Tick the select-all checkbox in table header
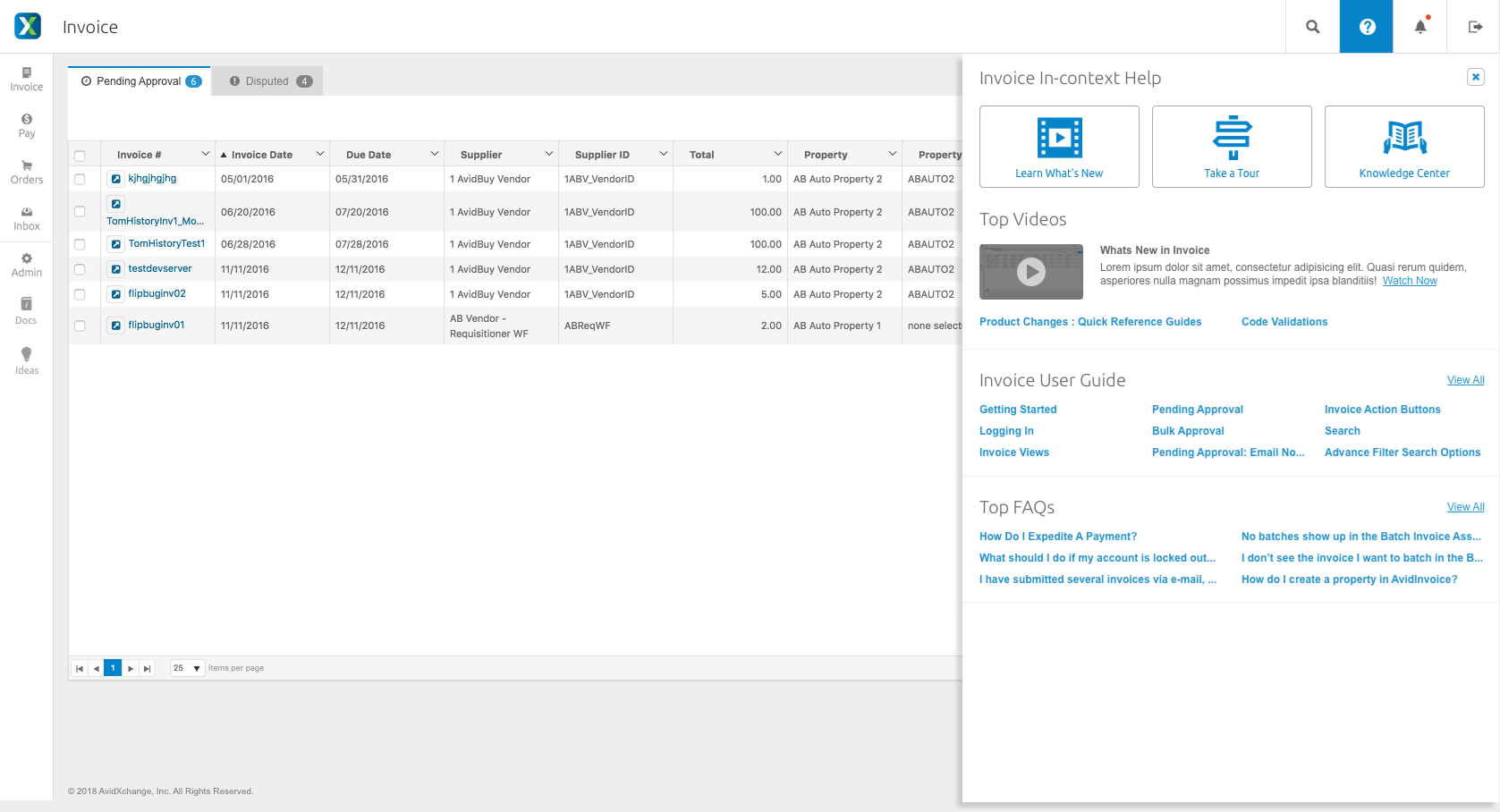Viewport: 1500px width, 812px height. pos(80,156)
